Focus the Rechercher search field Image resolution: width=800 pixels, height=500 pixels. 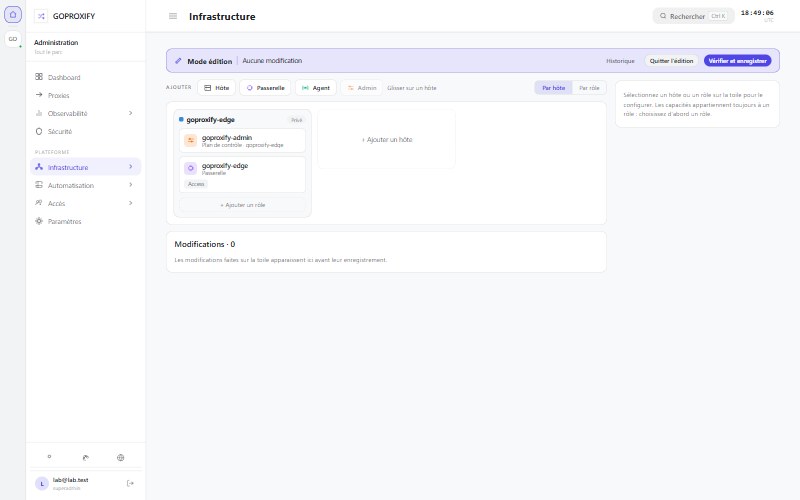click(x=693, y=16)
